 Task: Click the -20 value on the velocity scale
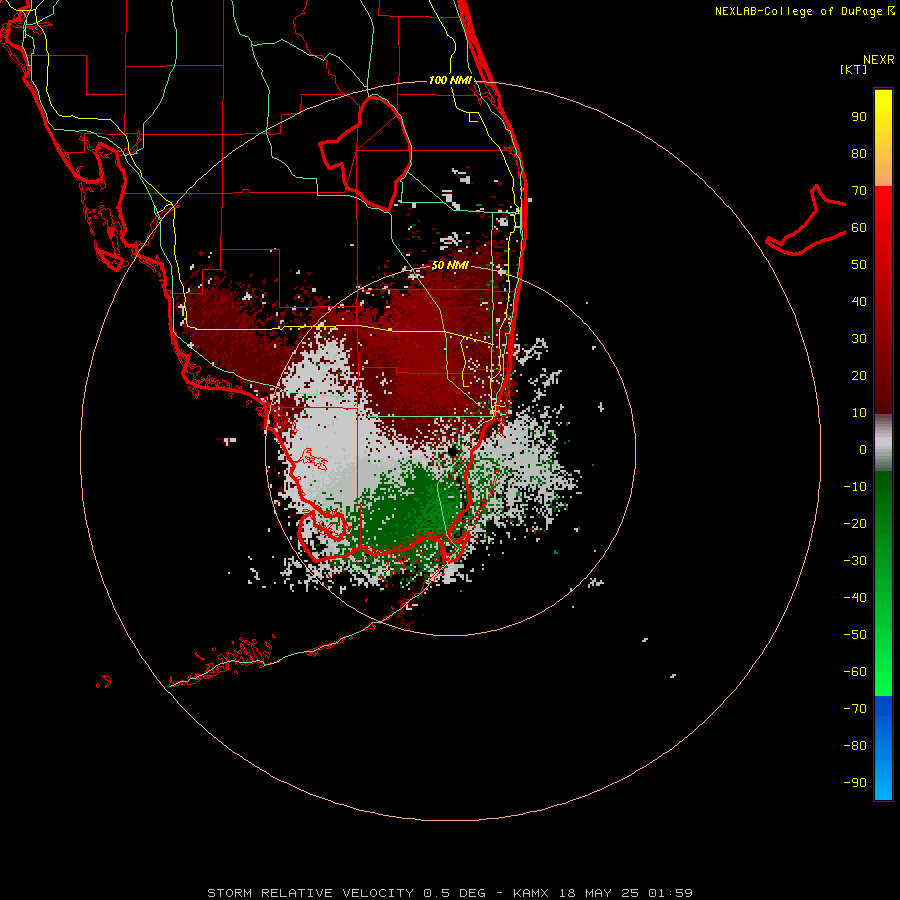[855, 523]
